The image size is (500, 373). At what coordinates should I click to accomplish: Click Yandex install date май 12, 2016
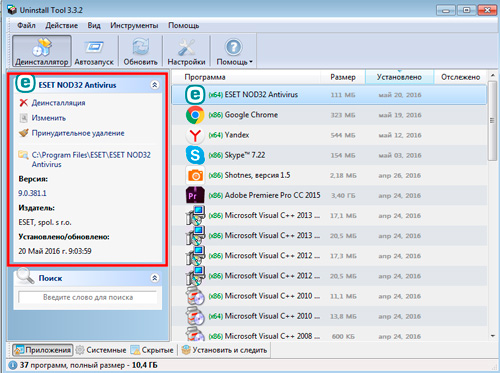coord(400,135)
